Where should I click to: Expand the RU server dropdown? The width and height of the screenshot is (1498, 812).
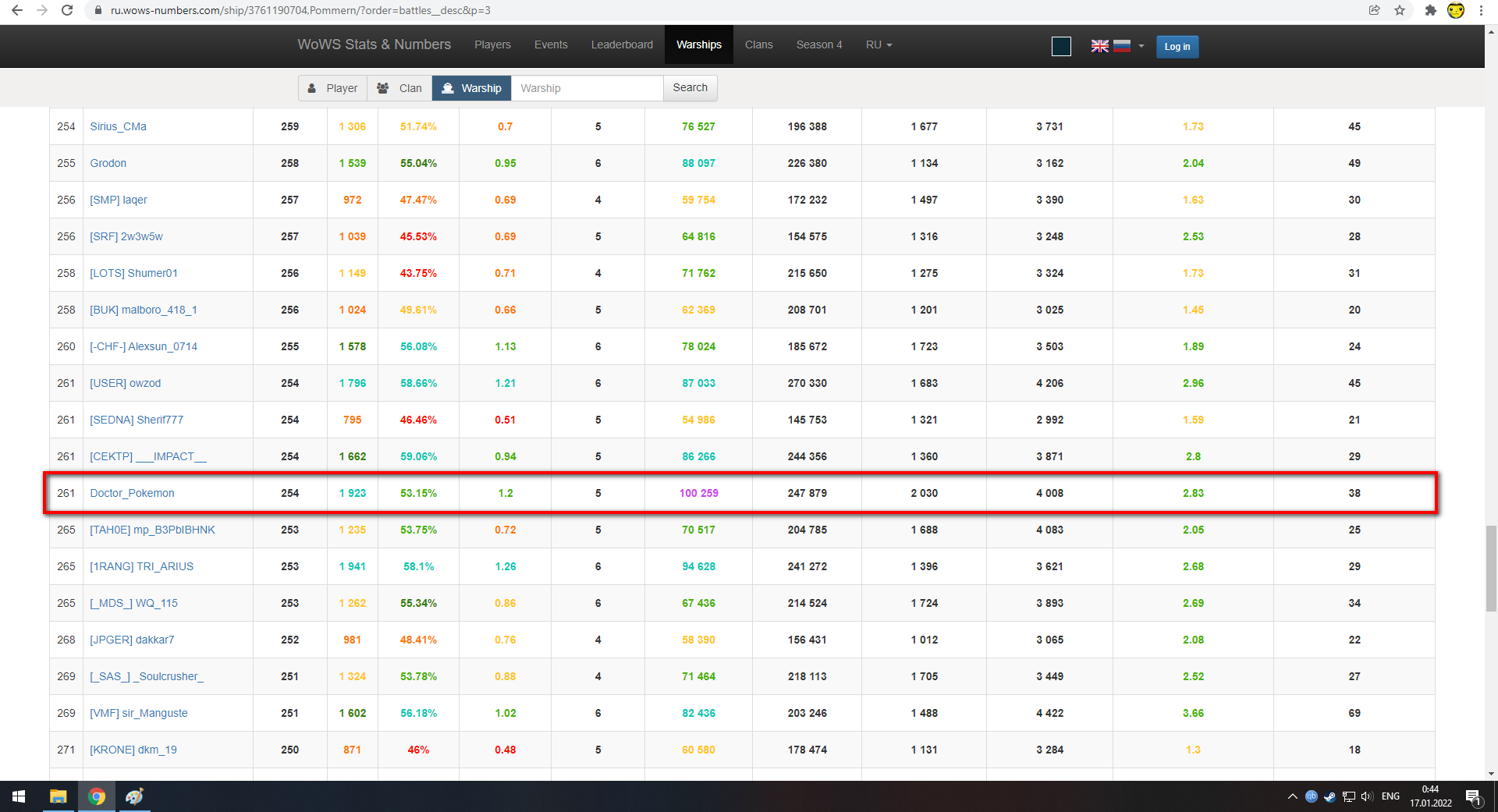click(x=879, y=45)
